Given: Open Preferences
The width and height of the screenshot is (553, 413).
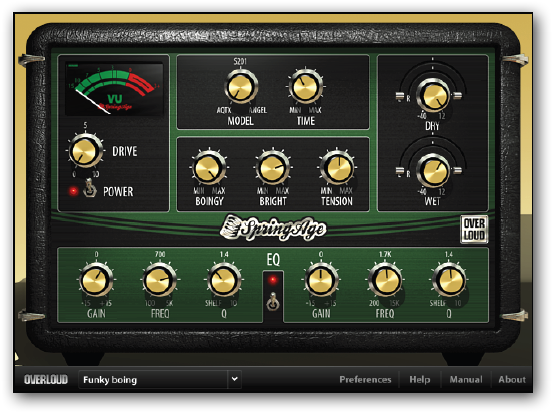Looking at the screenshot, I should 365,379.
